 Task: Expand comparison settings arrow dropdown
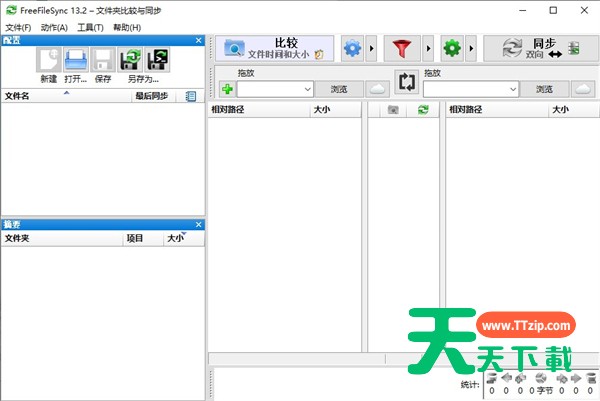pos(371,49)
